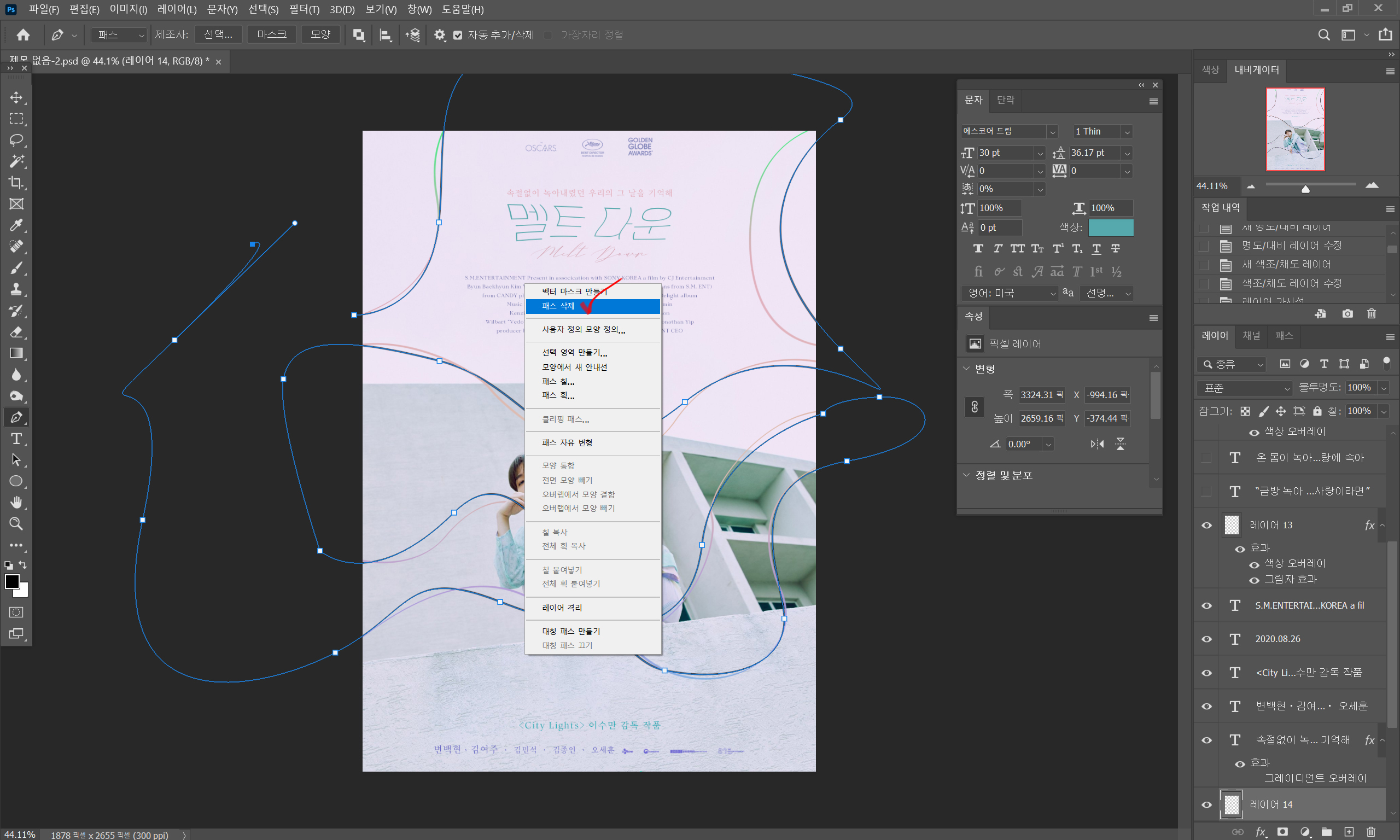Click the Search icon at top right
Screen dimensions: 1400x840
1323,35
